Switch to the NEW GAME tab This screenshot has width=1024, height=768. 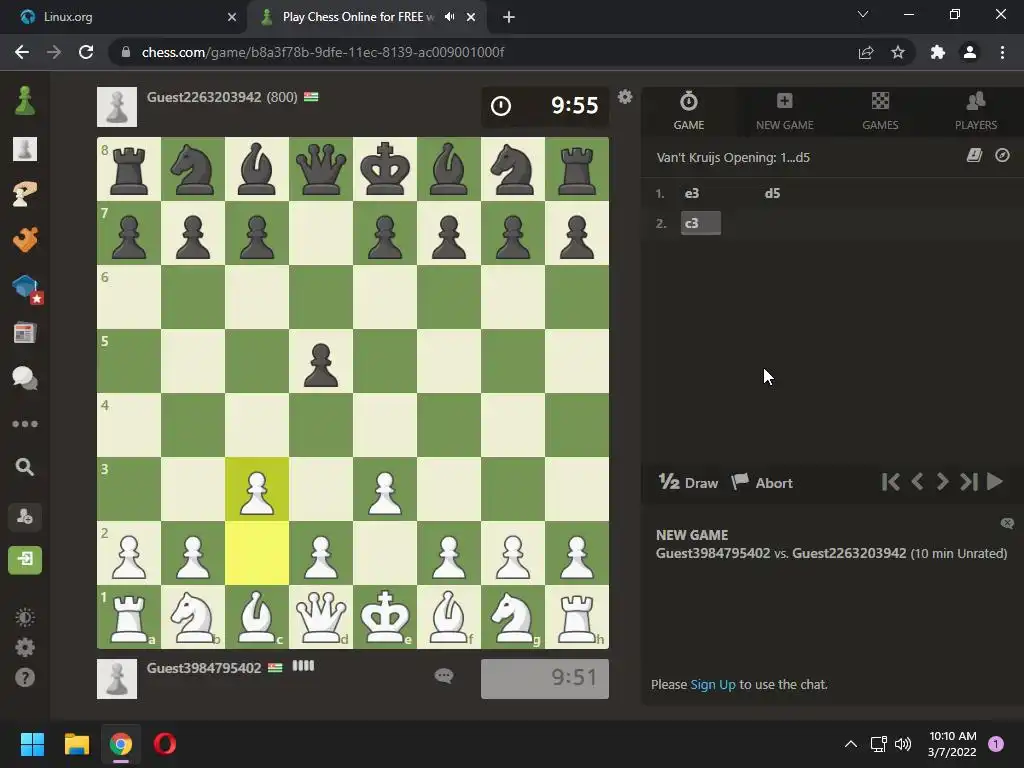784,111
